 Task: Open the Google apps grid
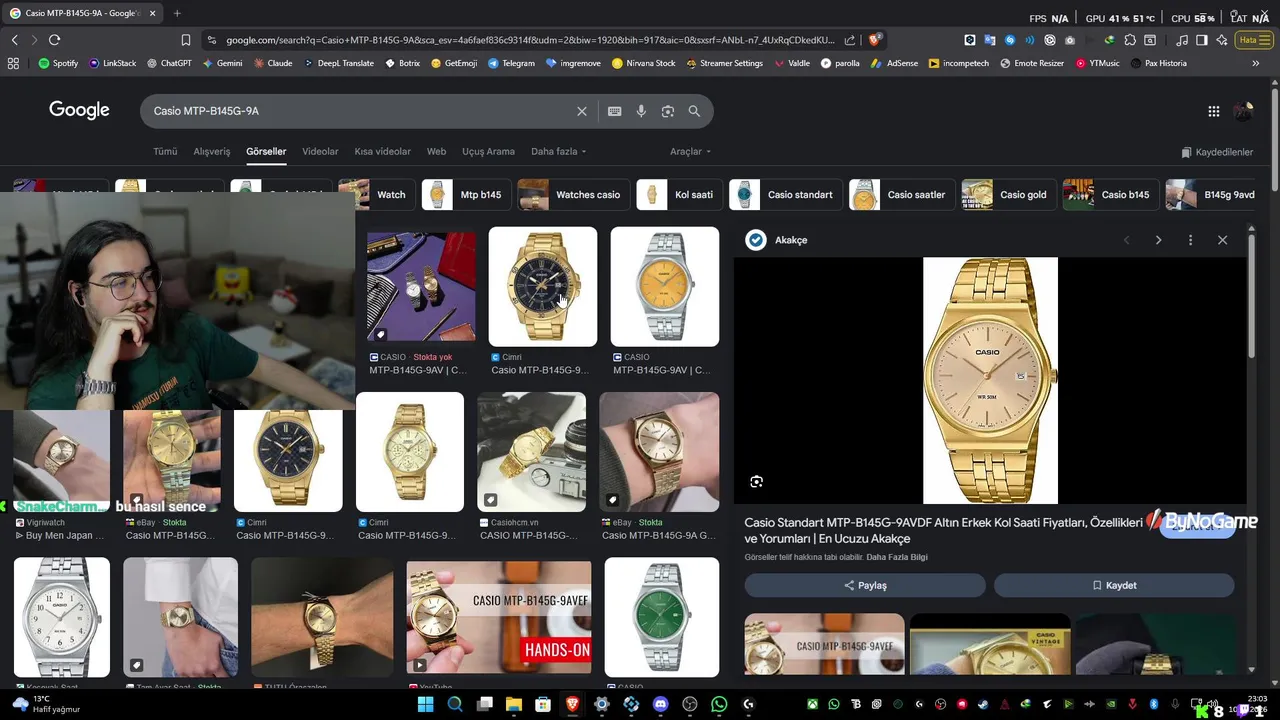[x=1213, y=111]
